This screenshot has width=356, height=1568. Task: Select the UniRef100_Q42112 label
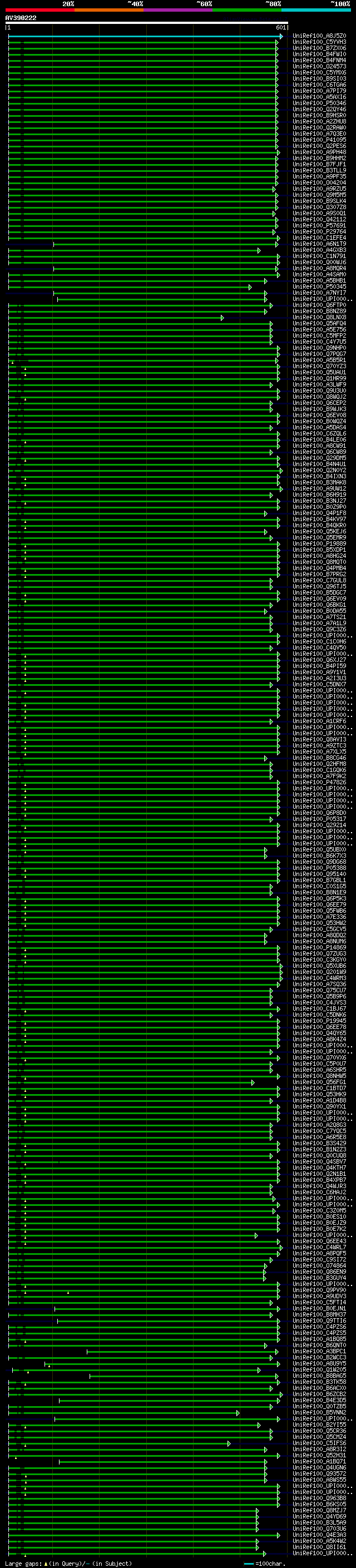point(319,219)
